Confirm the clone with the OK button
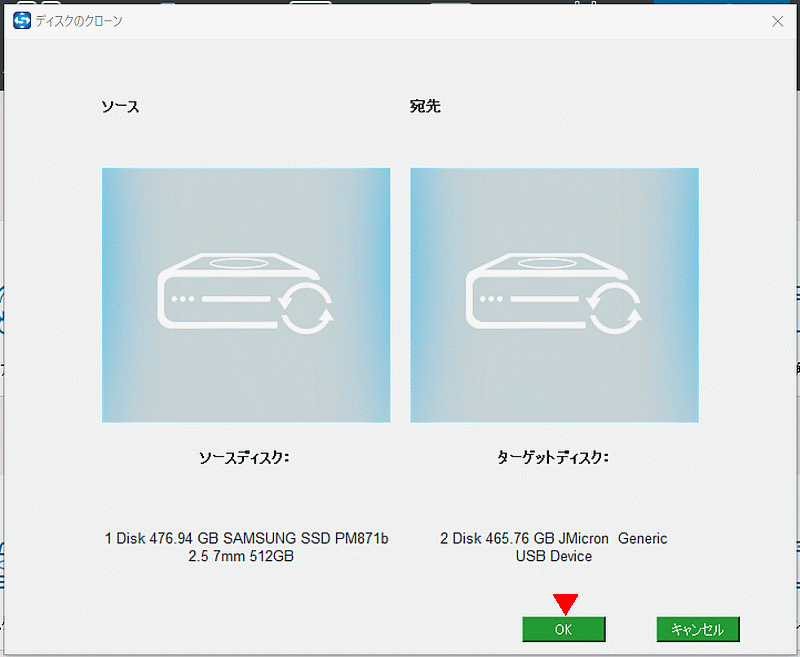This screenshot has height=657, width=800. click(563, 629)
